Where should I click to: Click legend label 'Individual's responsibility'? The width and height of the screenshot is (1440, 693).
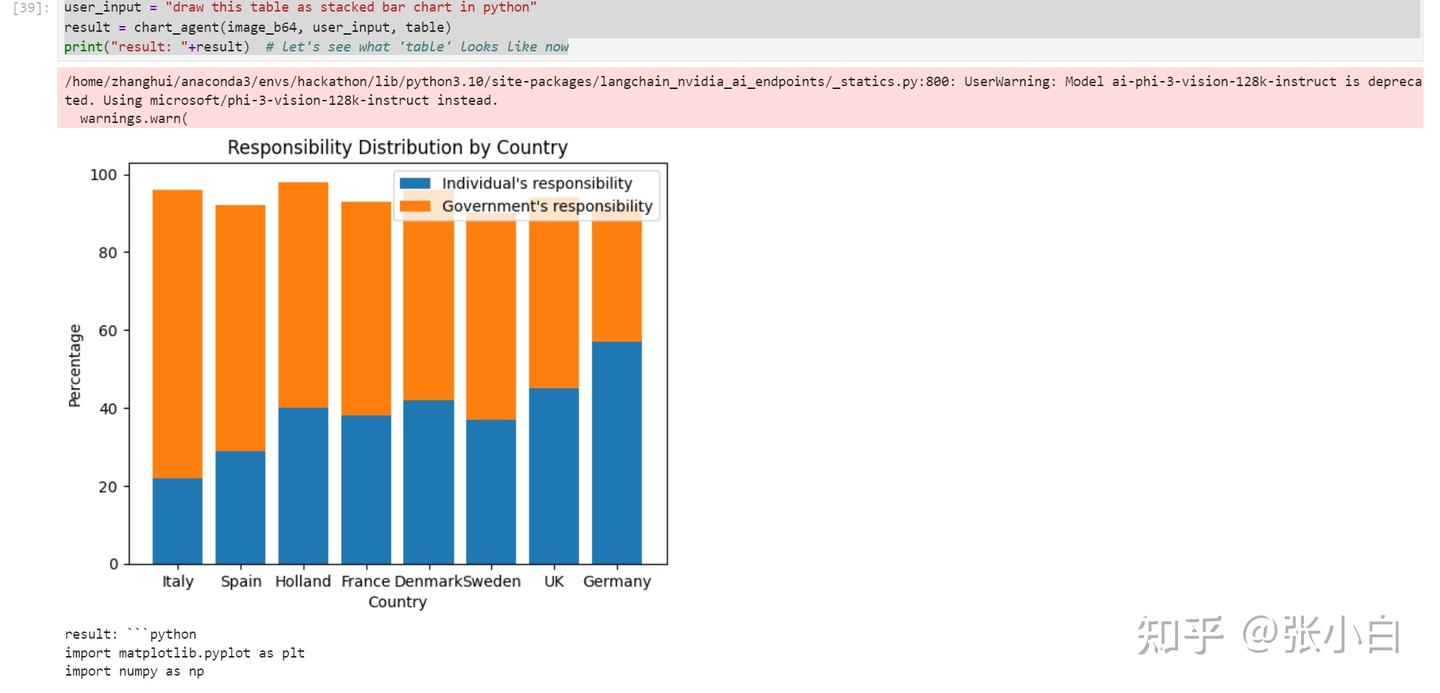(x=537, y=184)
